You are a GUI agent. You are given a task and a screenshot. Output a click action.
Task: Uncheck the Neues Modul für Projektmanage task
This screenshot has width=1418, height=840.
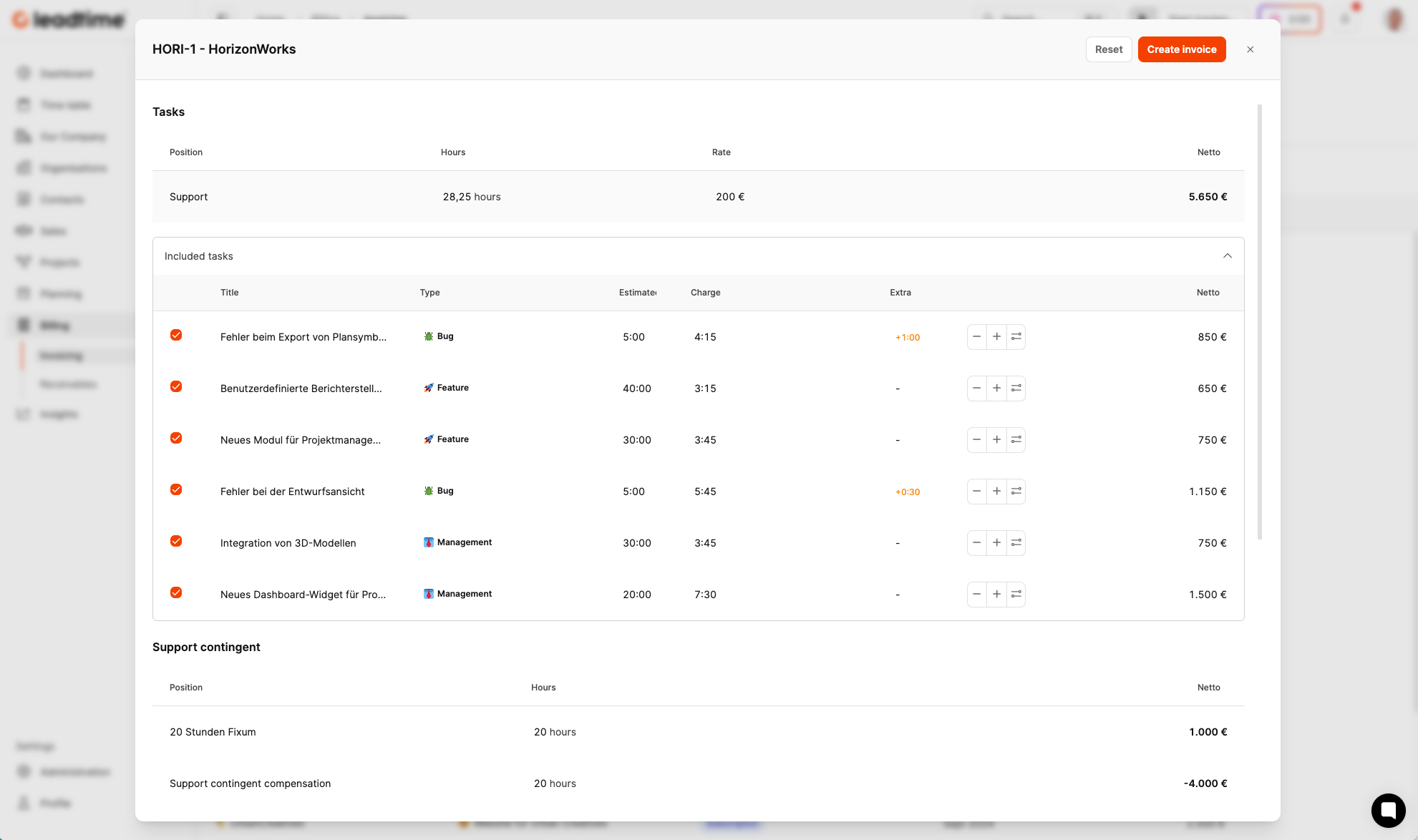tap(176, 439)
